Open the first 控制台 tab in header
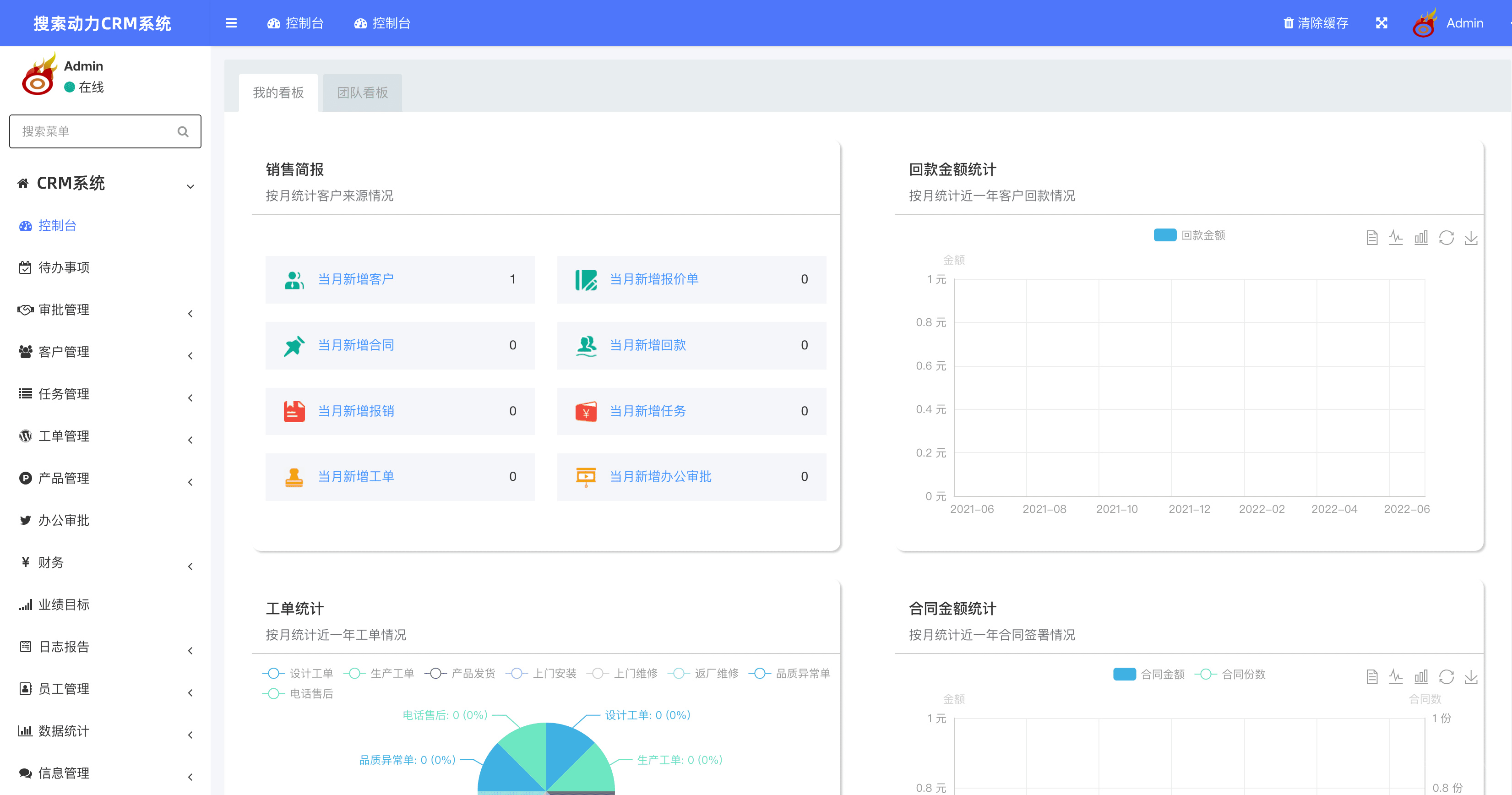1512x795 pixels. (295, 23)
